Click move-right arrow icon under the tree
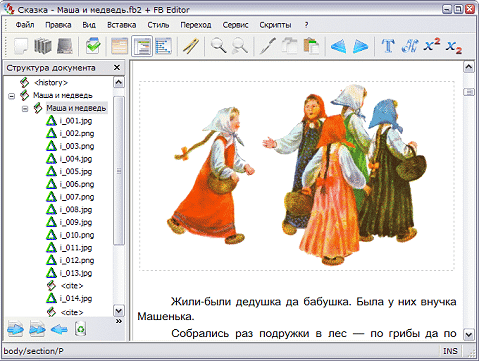Screen dimensions: 479x361 15,329
